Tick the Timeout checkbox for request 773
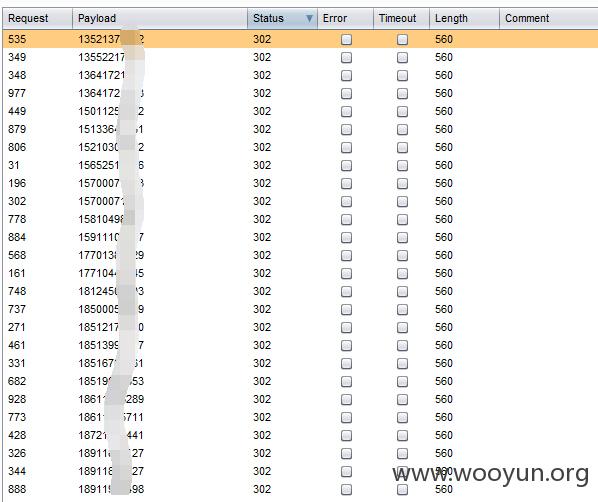 (x=402, y=417)
